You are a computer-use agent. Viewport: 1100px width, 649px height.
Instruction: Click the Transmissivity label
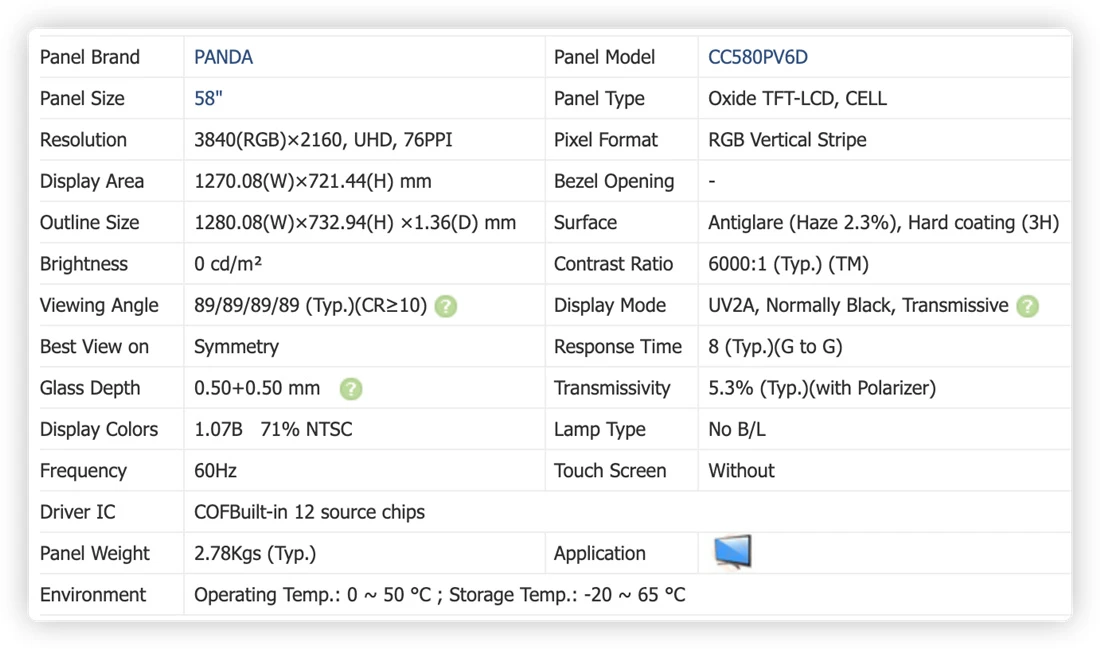point(612,388)
